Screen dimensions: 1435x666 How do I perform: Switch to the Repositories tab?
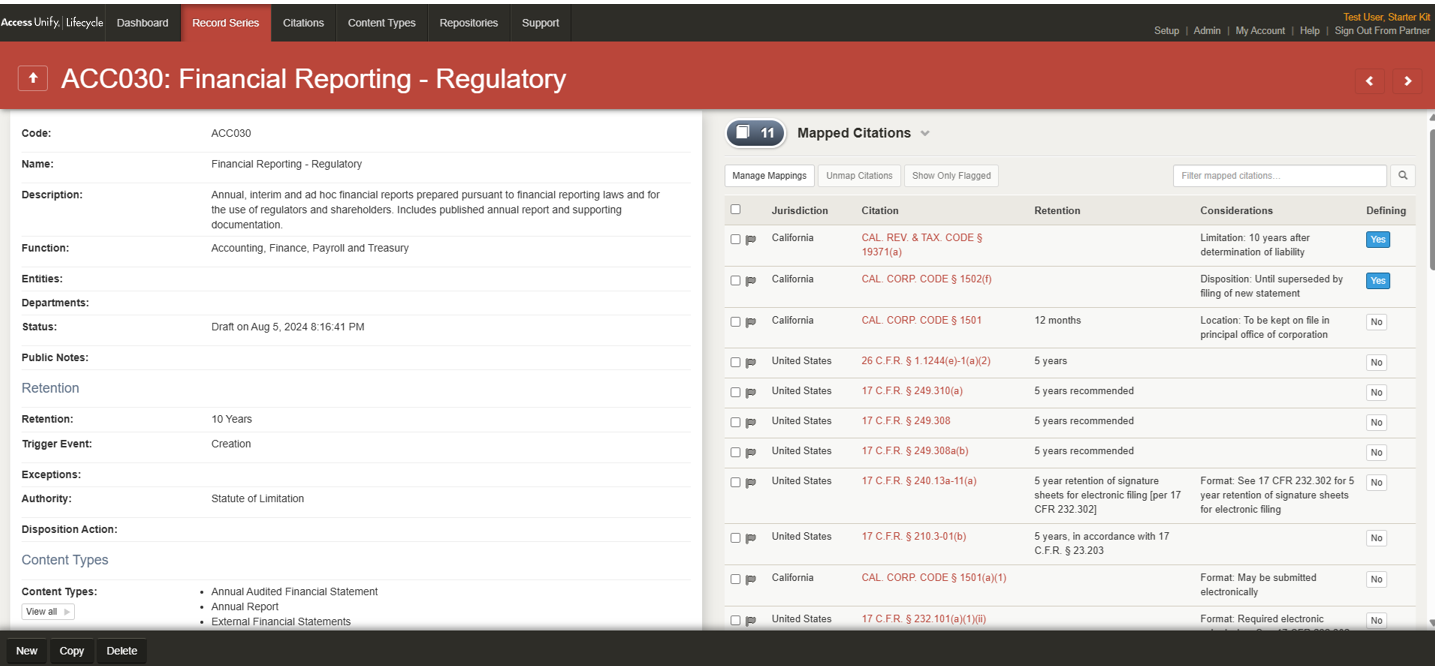point(468,23)
